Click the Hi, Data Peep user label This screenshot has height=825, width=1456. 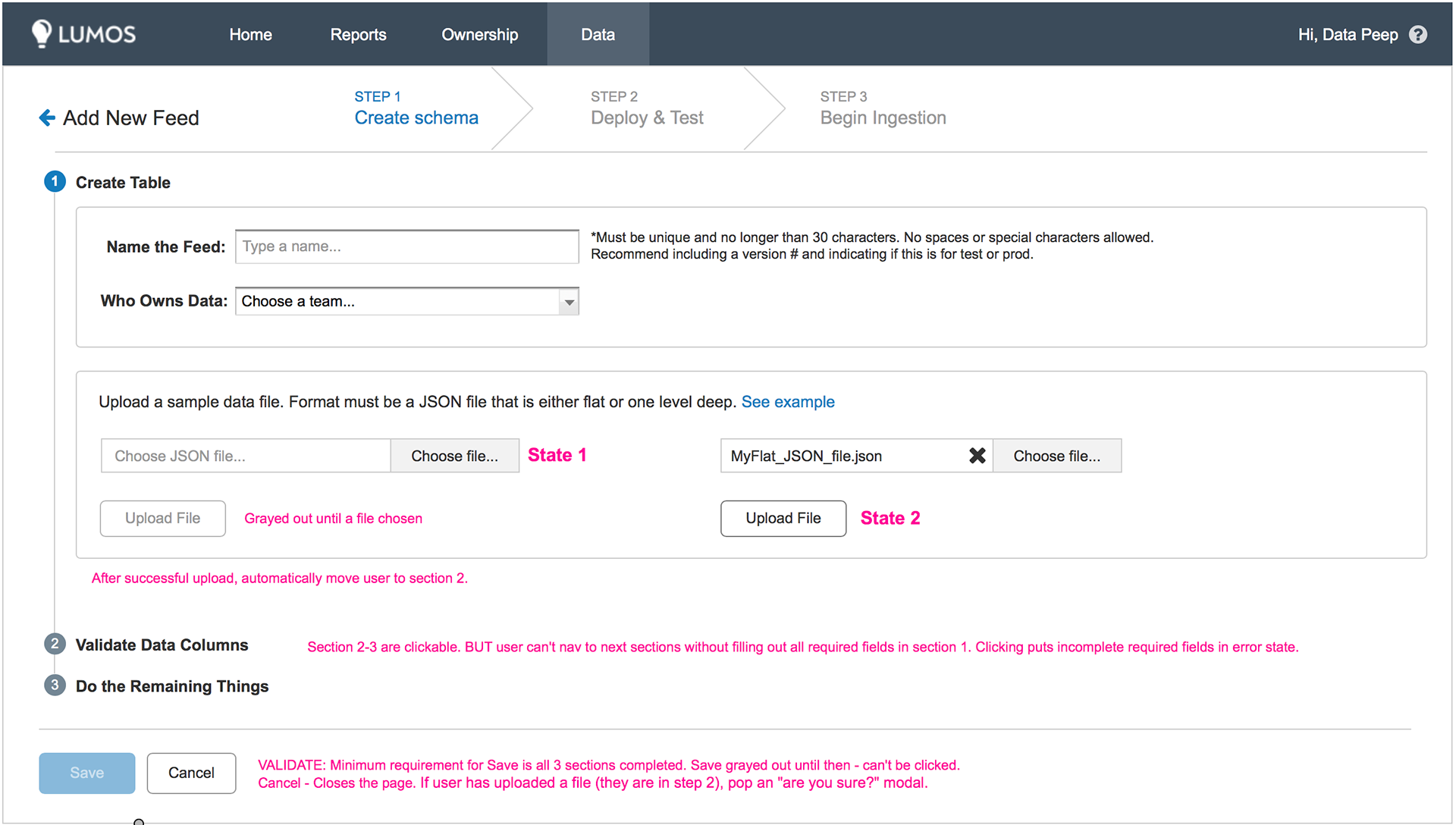coord(1348,35)
